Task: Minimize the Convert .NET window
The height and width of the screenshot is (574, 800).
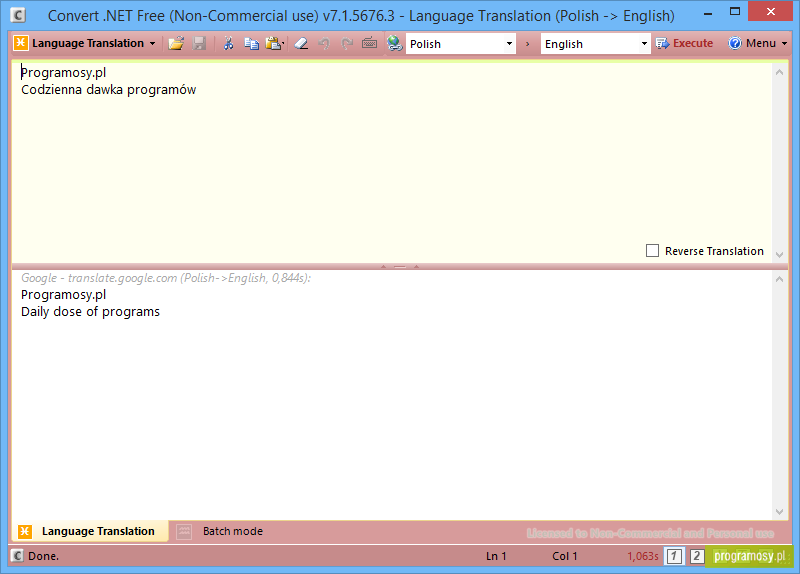Action: click(708, 13)
